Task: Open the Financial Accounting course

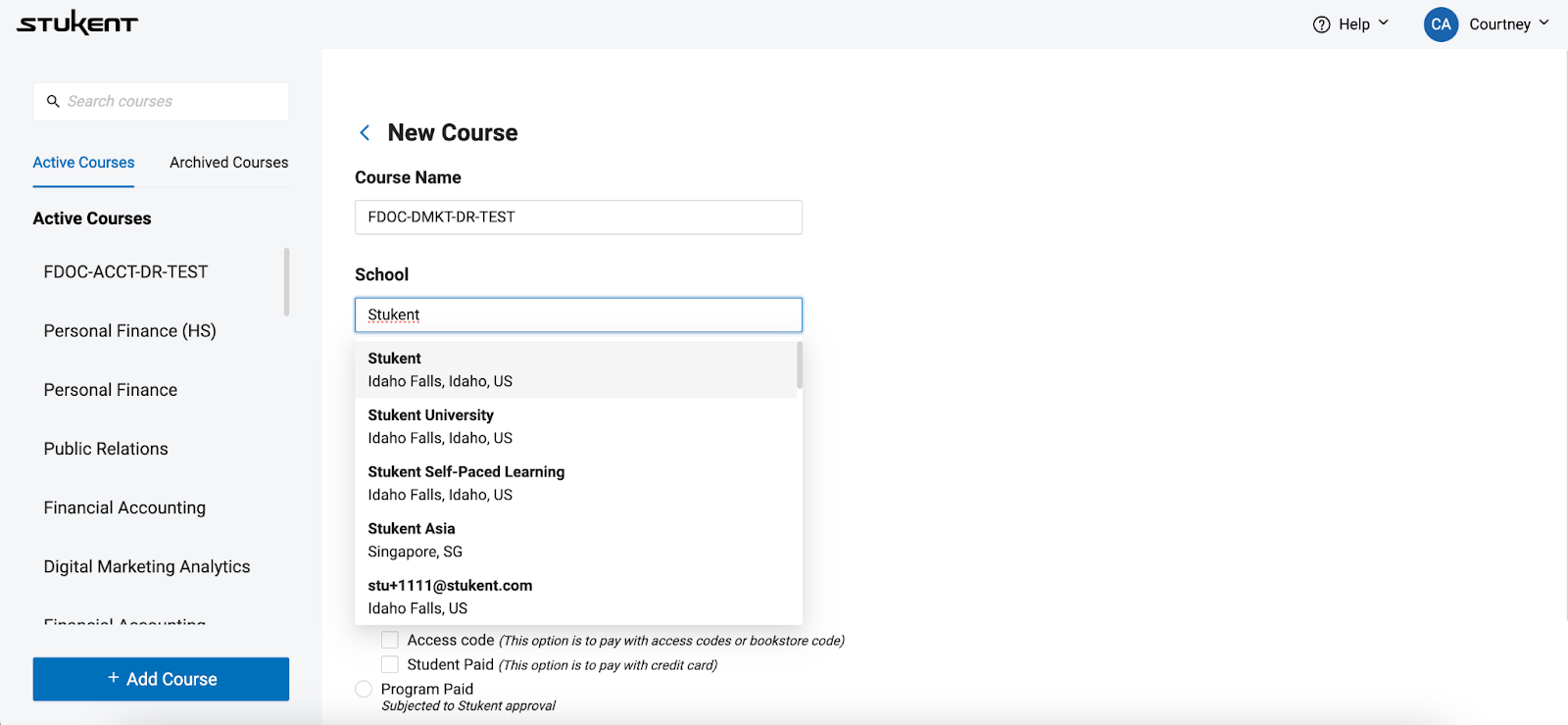Action: (124, 507)
